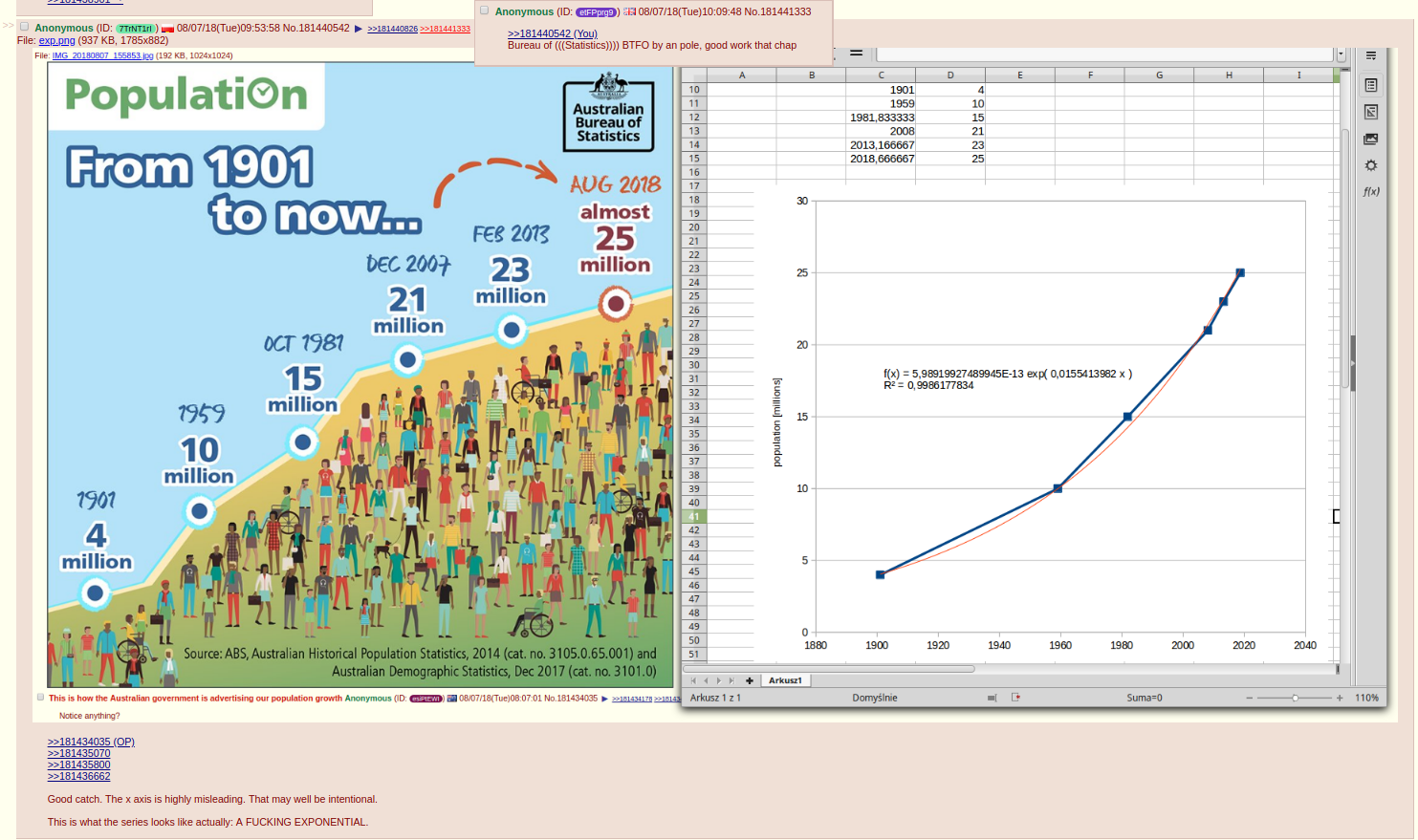Open the exp.png file link
1418x840 pixels.
click(56, 40)
